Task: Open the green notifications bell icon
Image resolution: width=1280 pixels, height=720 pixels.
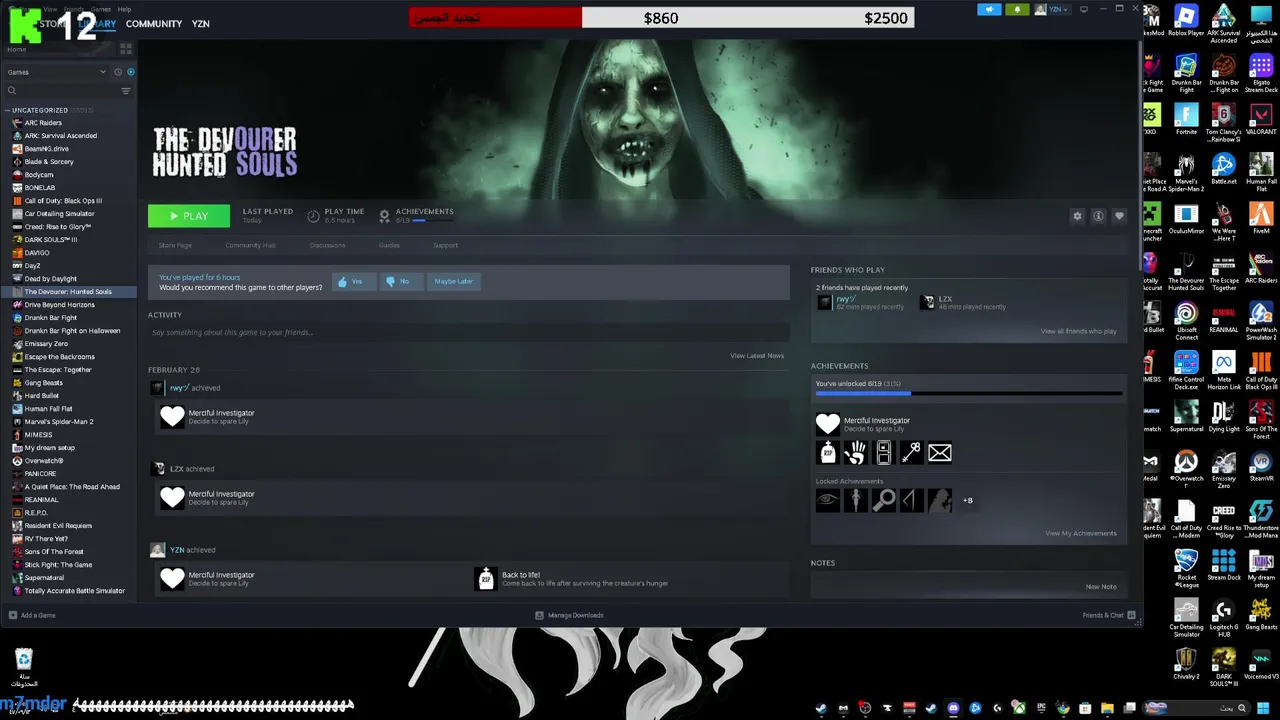Action: tap(1017, 10)
